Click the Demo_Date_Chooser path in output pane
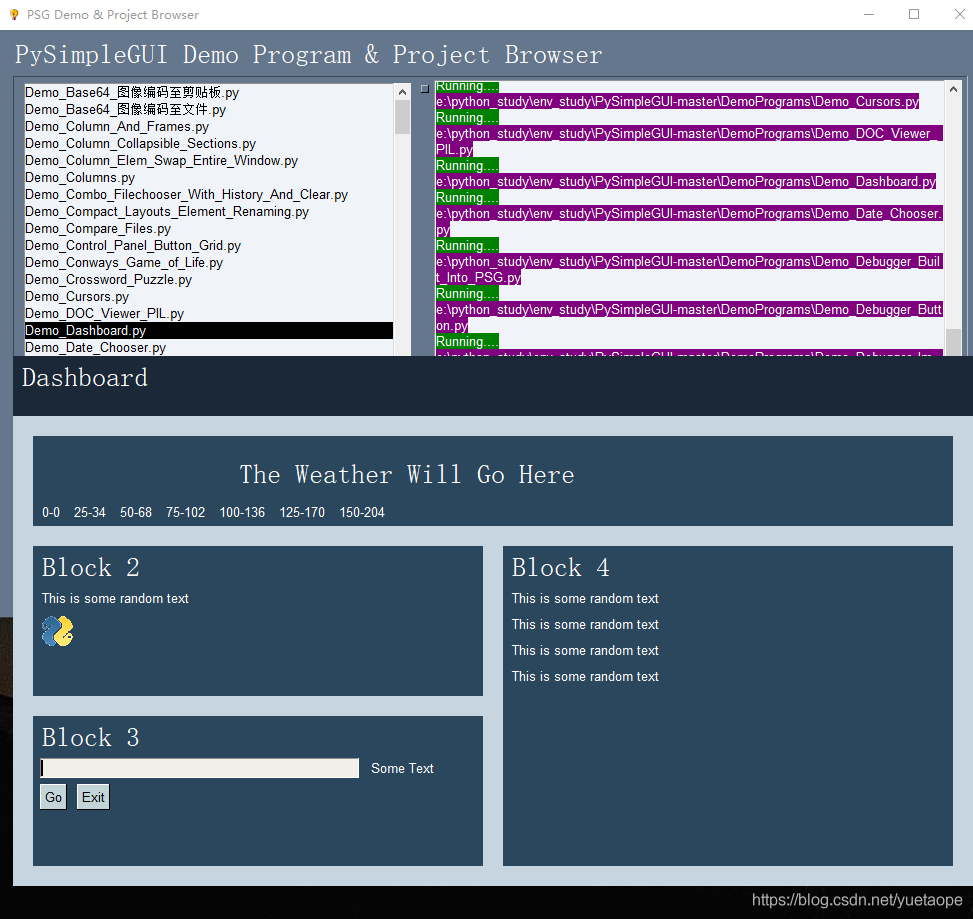Viewport: 973px width, 919px height. [x=689, y=222]
